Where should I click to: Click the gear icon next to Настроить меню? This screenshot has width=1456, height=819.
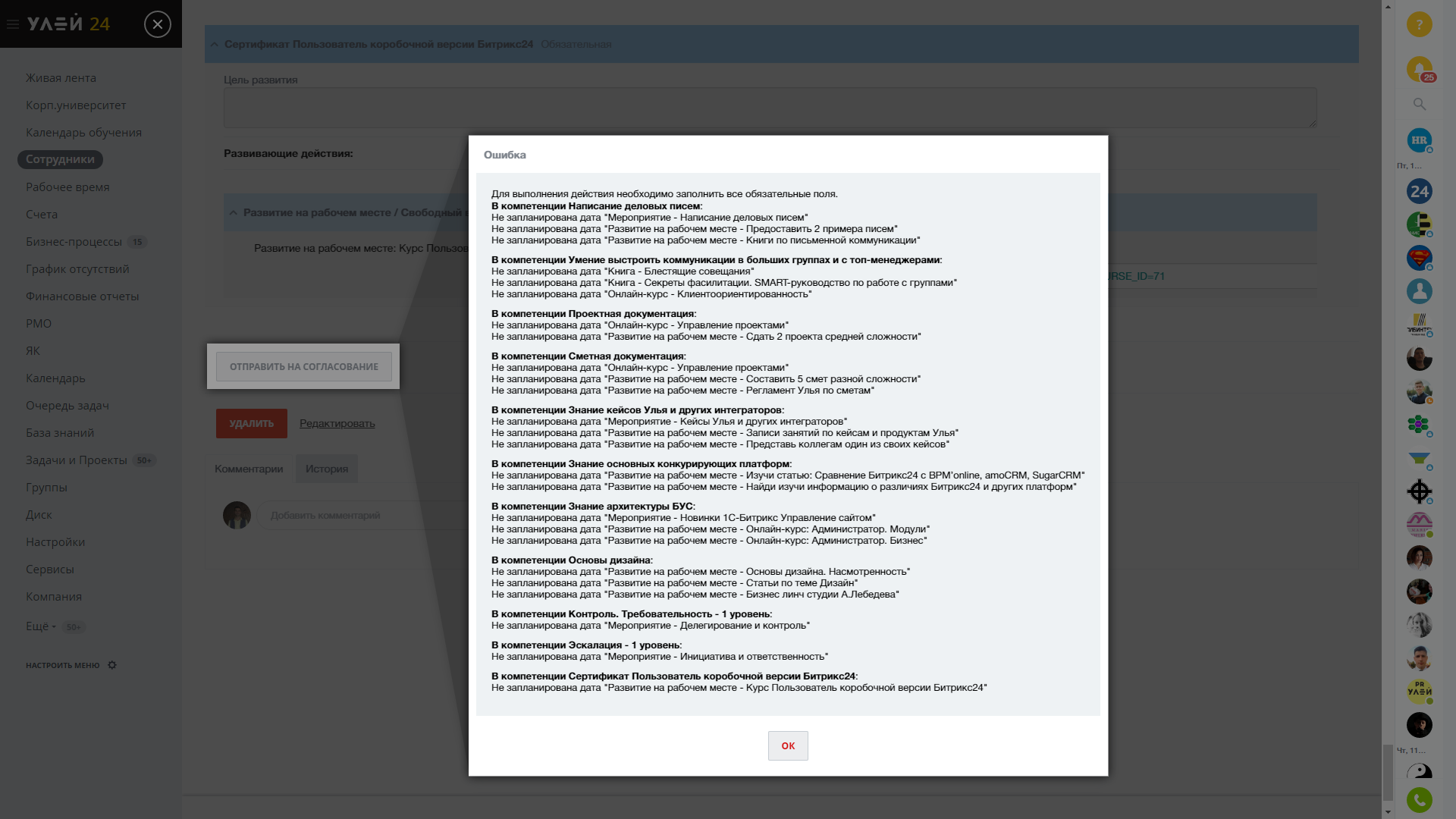pyautogui.click(x=112, y=665)
